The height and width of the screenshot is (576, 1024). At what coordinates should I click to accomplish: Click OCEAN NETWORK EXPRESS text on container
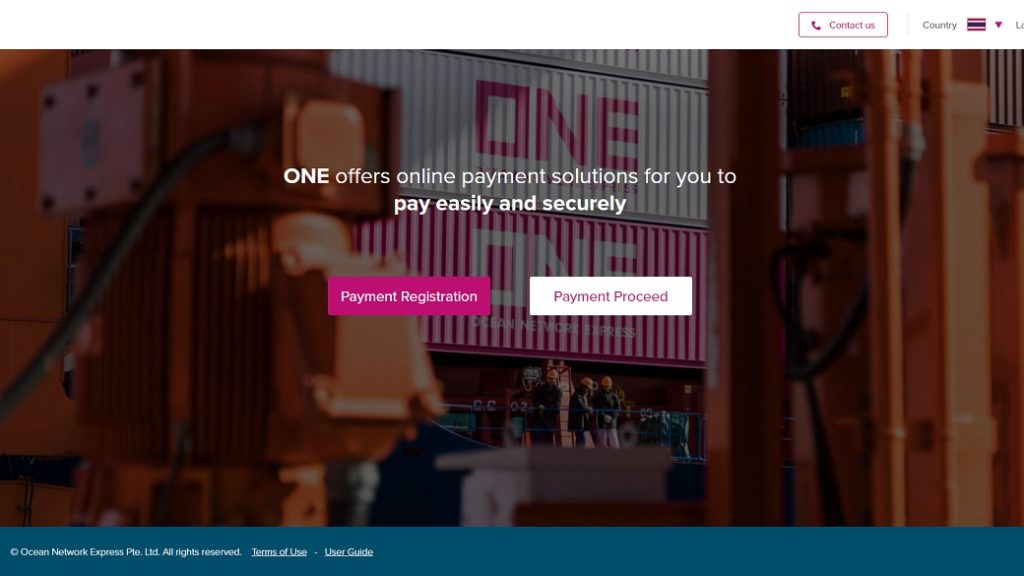(552, 328)
